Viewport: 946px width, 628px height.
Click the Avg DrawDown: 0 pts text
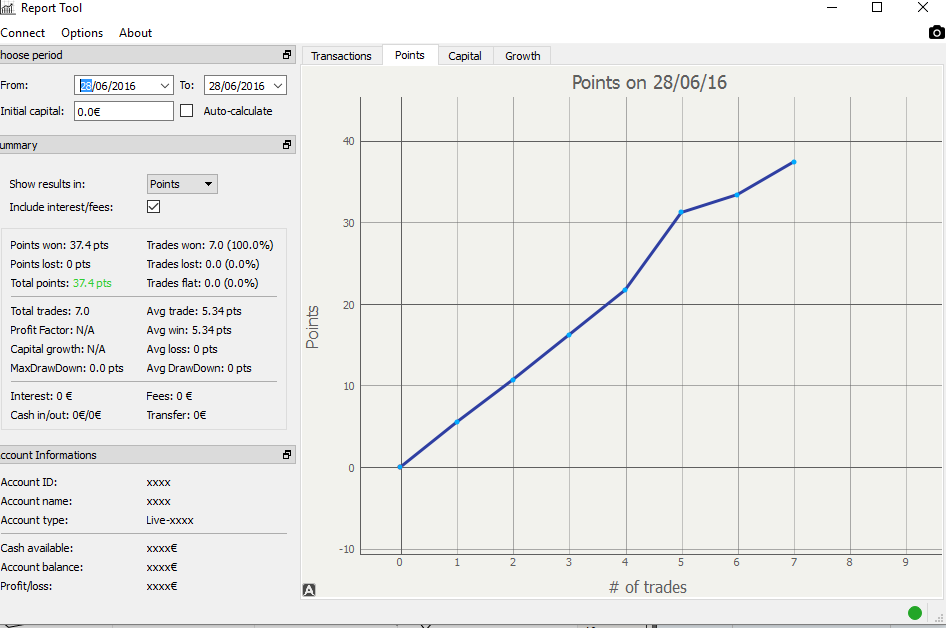[199, 368]
